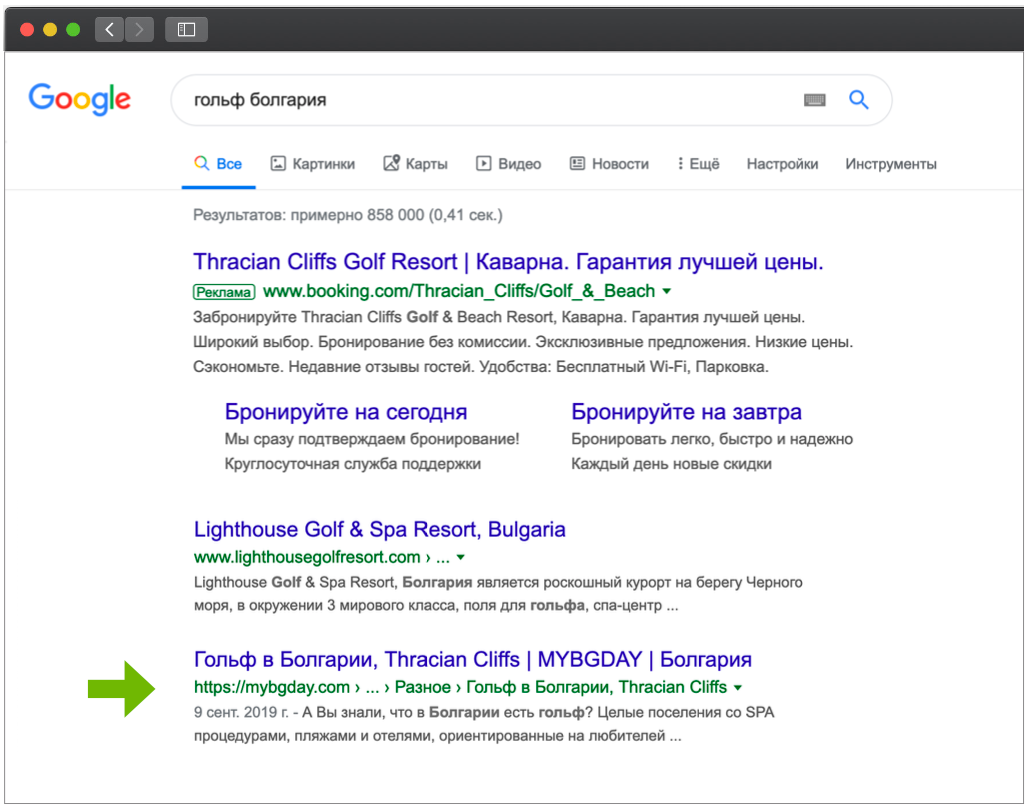The height and width of the screenshot is (808, 1030).
Task: Expand the mybgday.com result dropdown arrow
Action: (738, 688)
